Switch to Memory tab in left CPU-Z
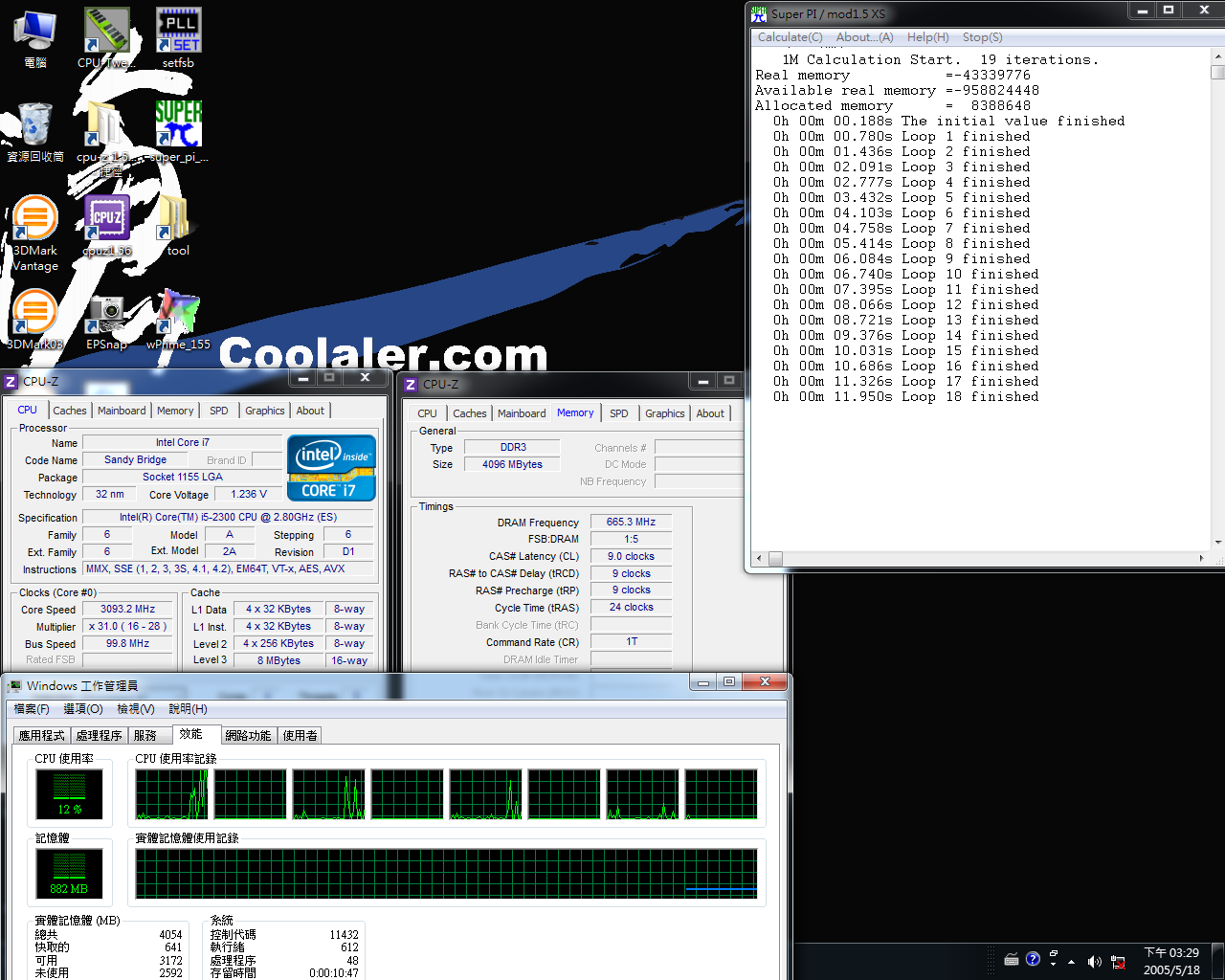Image resolution: width=1225 pixels, height=980 pixels. [x=175, y=411]
